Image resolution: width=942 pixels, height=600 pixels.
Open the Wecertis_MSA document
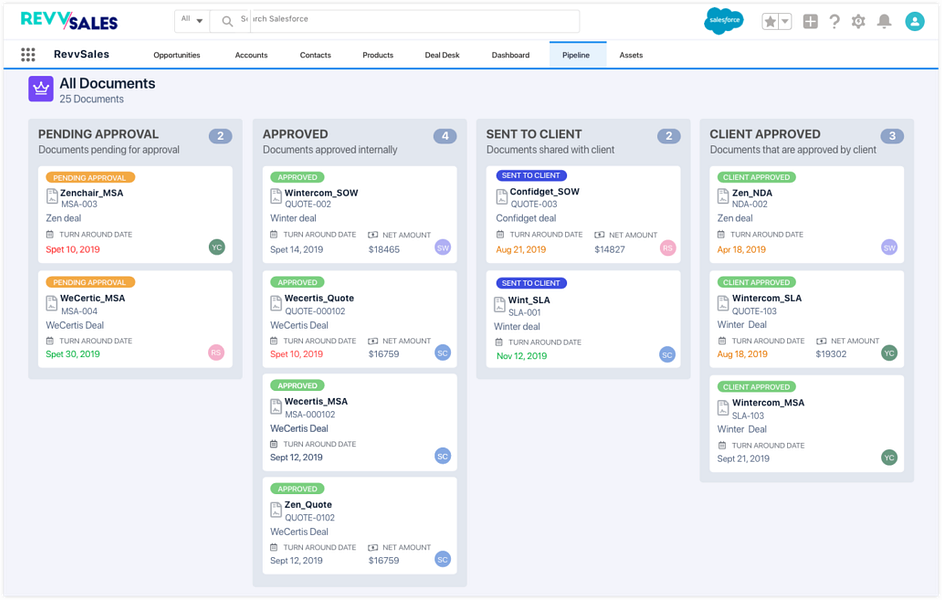pyautogui.click(x=316, y=401)
